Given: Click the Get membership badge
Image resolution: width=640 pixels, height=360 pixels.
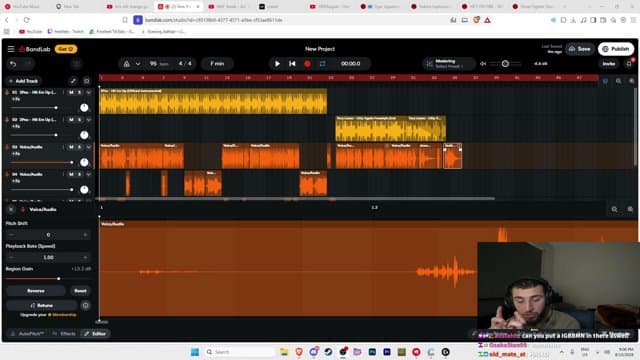Looking at the screenshot, I should [65, 49].
